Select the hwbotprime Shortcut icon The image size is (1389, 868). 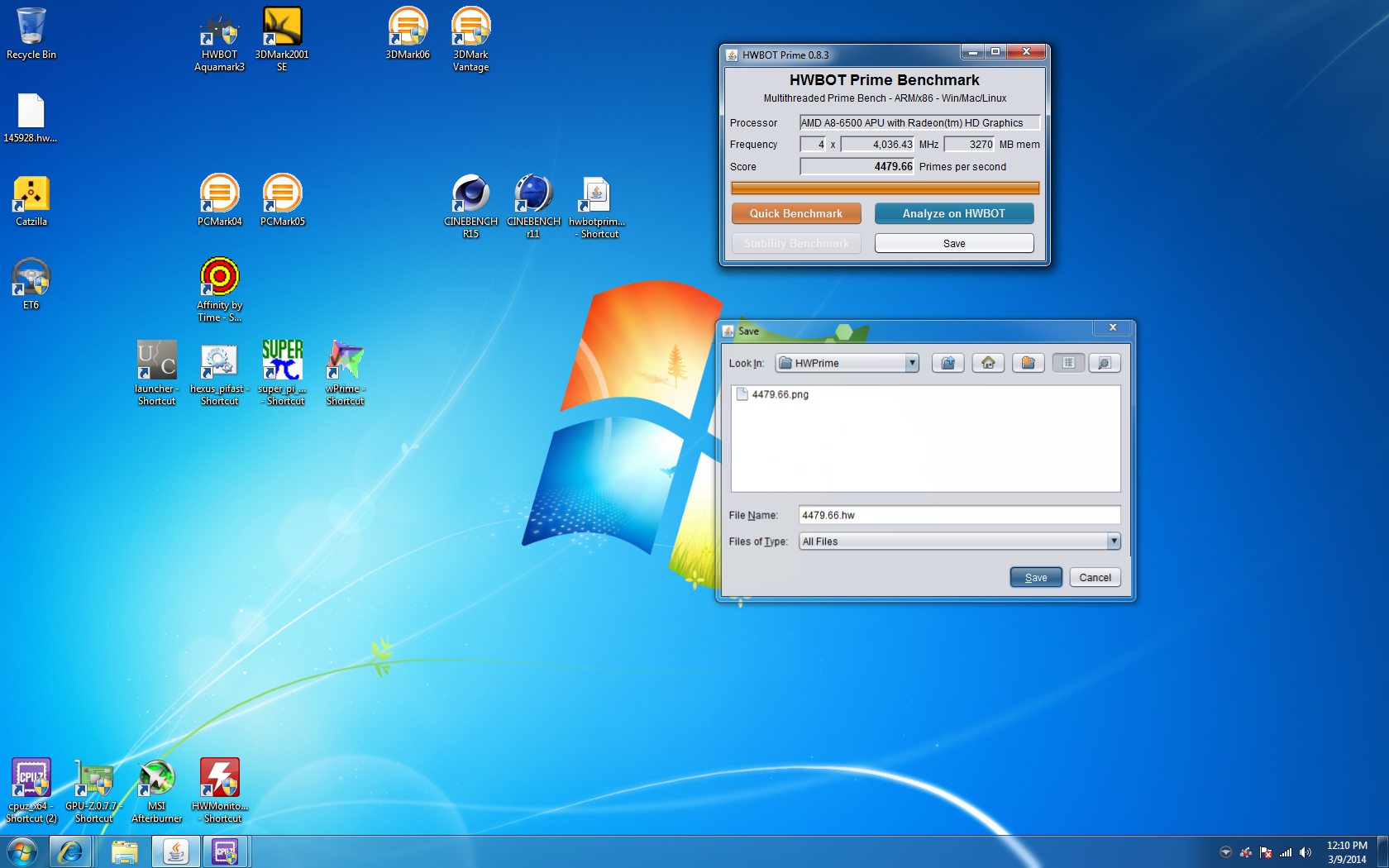pos(597,207)
